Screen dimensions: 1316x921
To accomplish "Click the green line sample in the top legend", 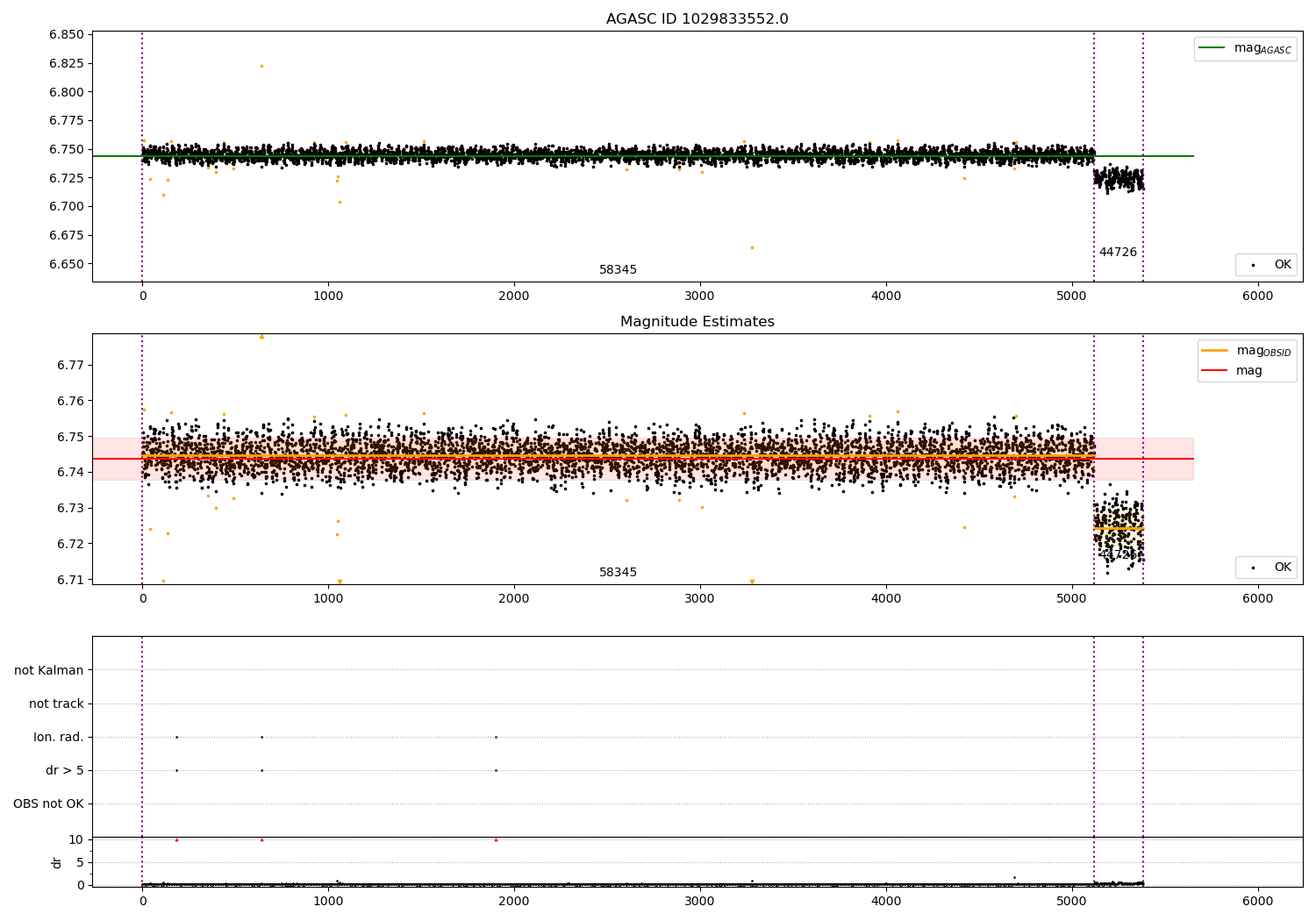I will (x=1212, y=48).
